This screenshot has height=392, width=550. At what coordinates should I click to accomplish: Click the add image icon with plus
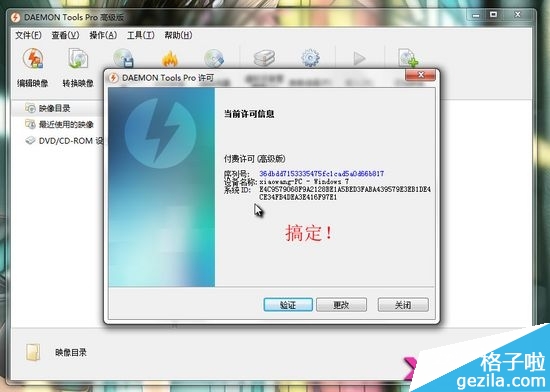point(408,58)
